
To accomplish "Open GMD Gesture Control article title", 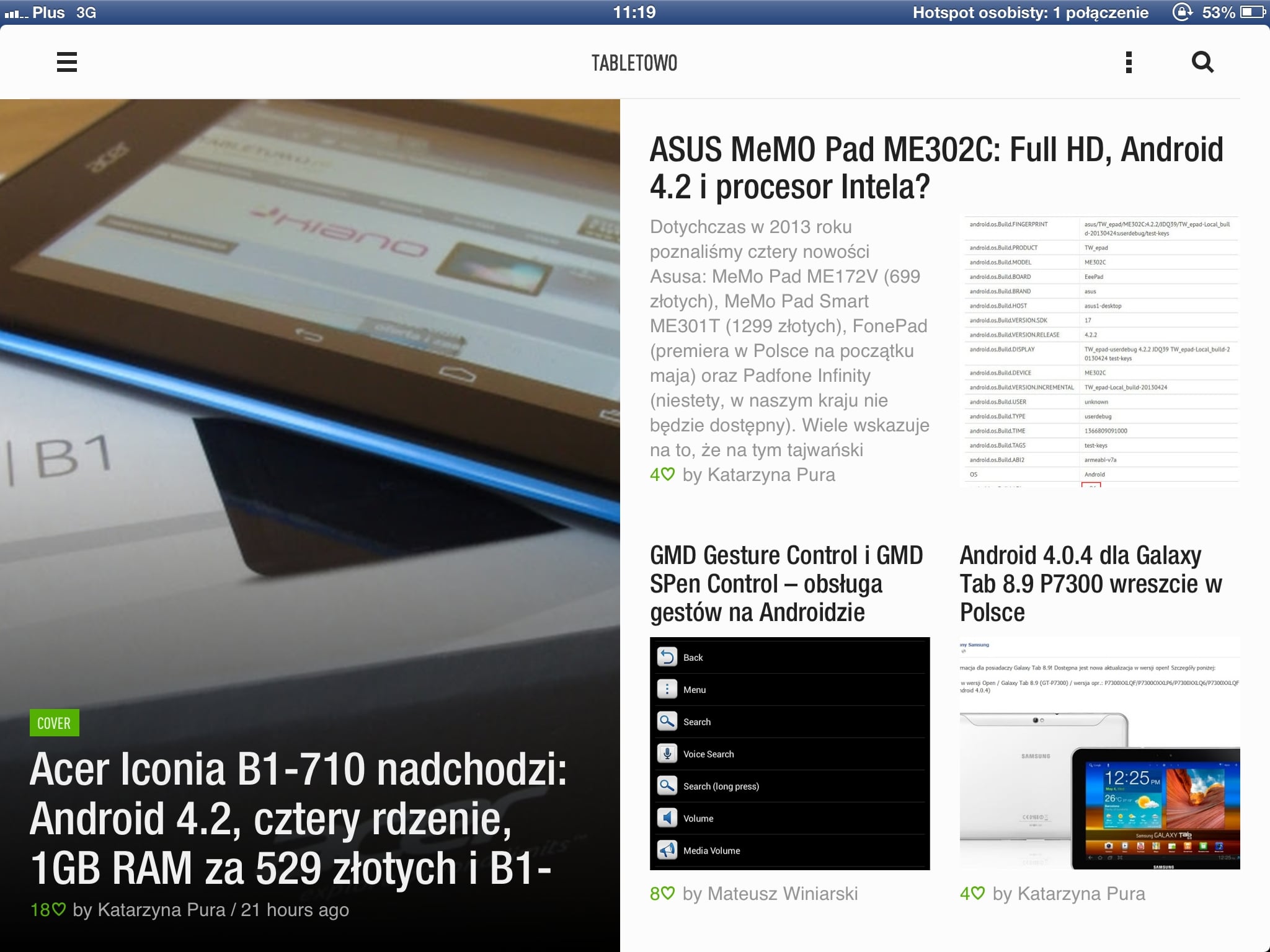I will [x=786, y=583].
